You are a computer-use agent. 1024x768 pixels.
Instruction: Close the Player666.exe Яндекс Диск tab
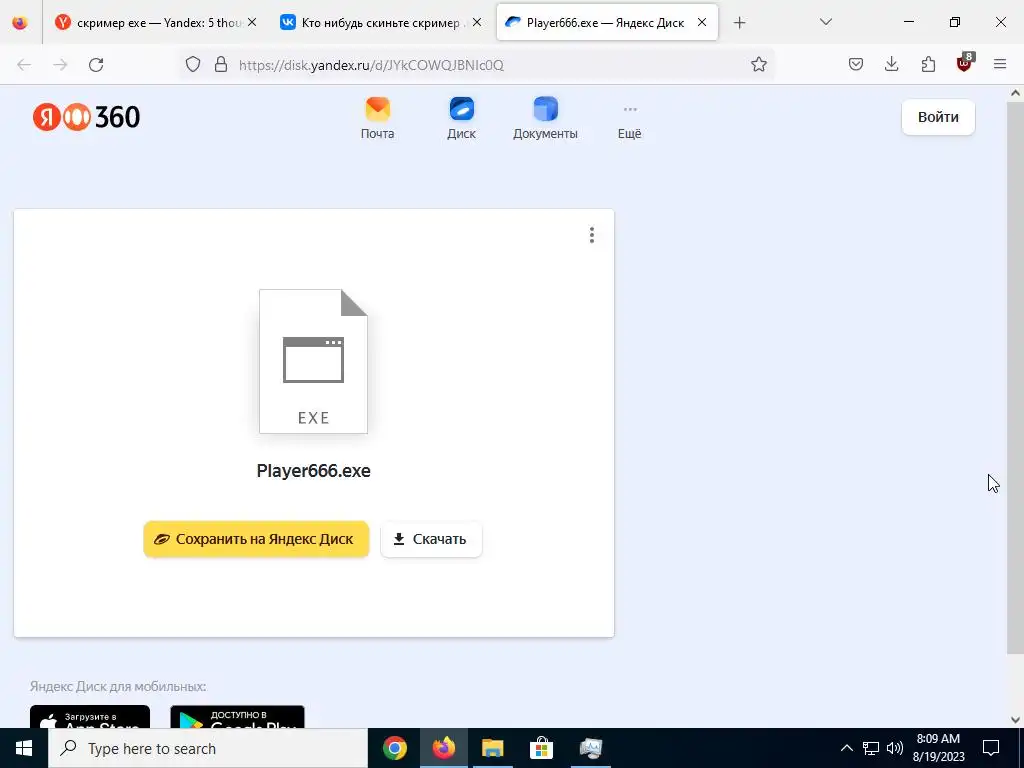[x=702, y=23]
